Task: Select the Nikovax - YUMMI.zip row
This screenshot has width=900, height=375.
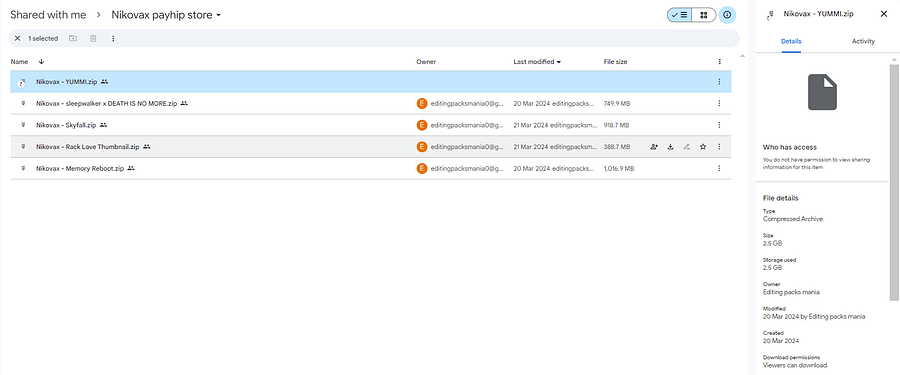Action: tap(371, 82)
